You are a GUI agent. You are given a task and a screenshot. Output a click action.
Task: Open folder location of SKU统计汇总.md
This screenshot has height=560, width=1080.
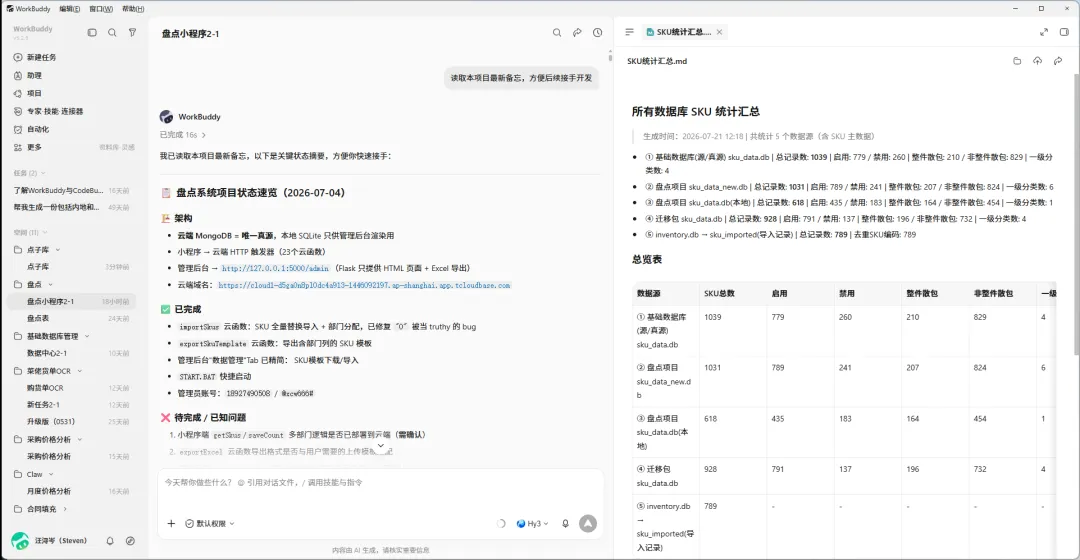[x=1017, y=61]
